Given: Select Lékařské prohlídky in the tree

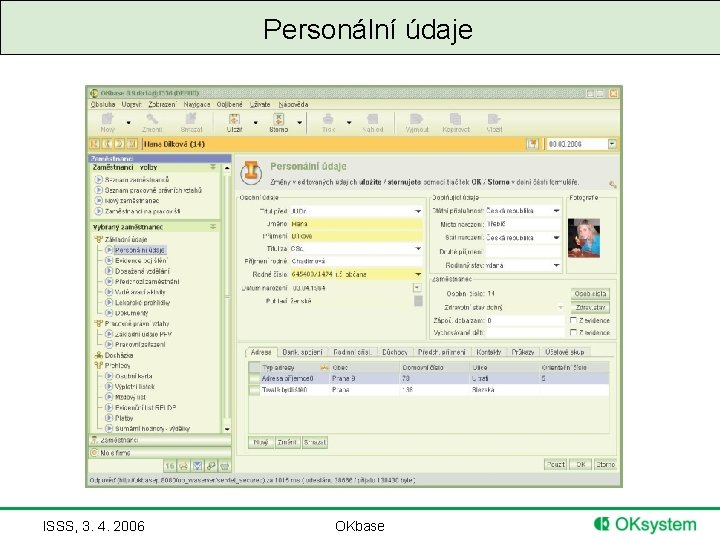Looking at the screenshot, I should point(142,303).
